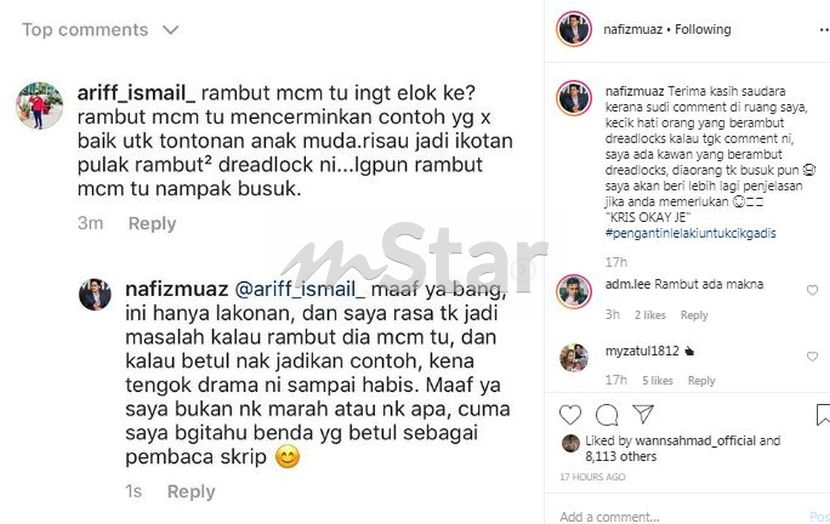Screen dimensions: 830x524
Task: Reply to nafizmuaz's comment reply
Action: (191, 492)
